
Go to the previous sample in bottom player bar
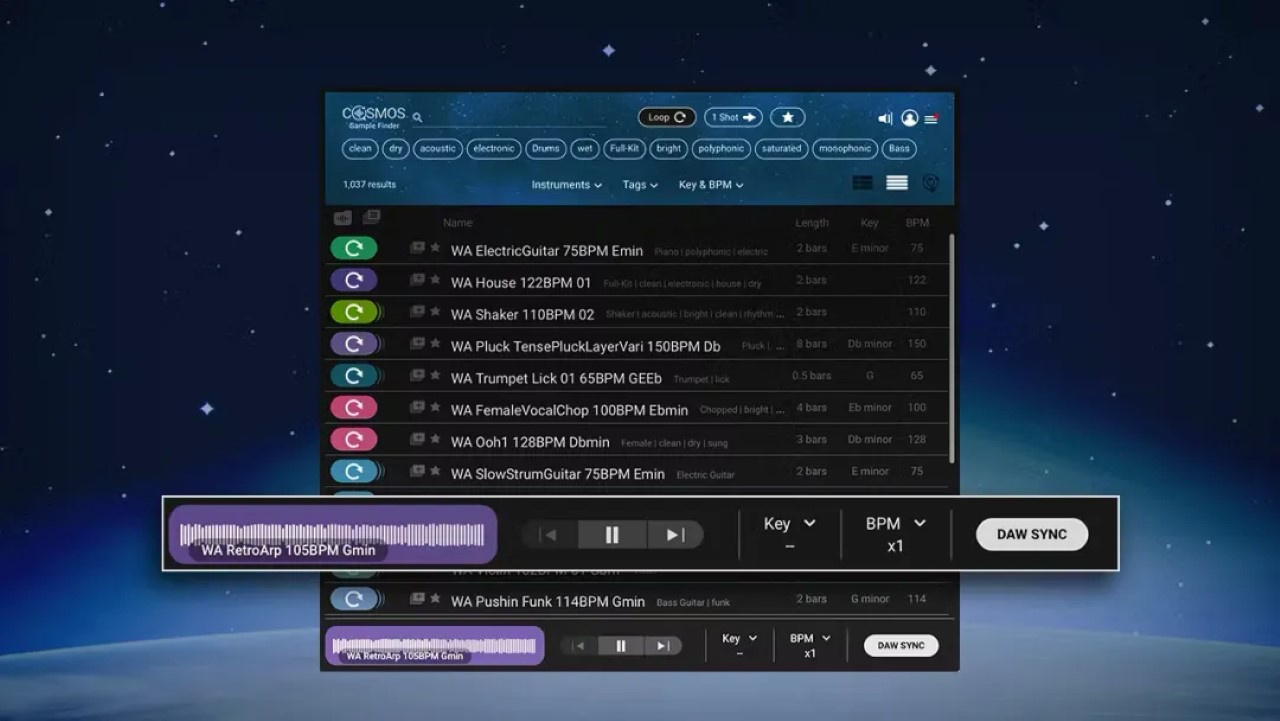point(578,646)
